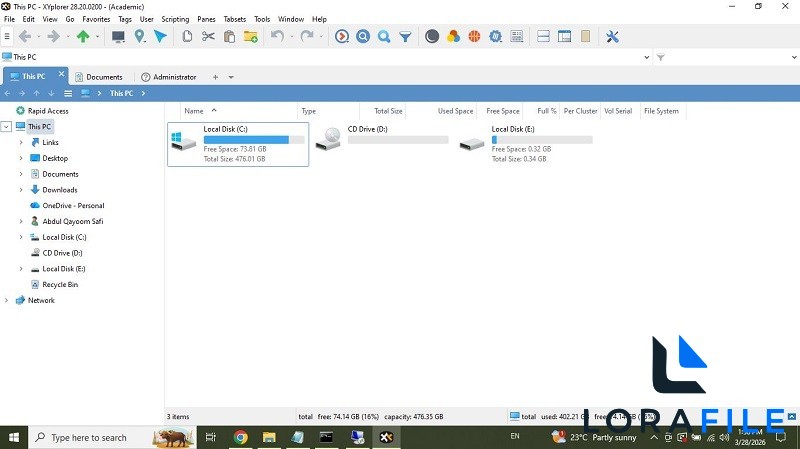
Task: Open the Tools menu
Action: click(x=262, y=19)
